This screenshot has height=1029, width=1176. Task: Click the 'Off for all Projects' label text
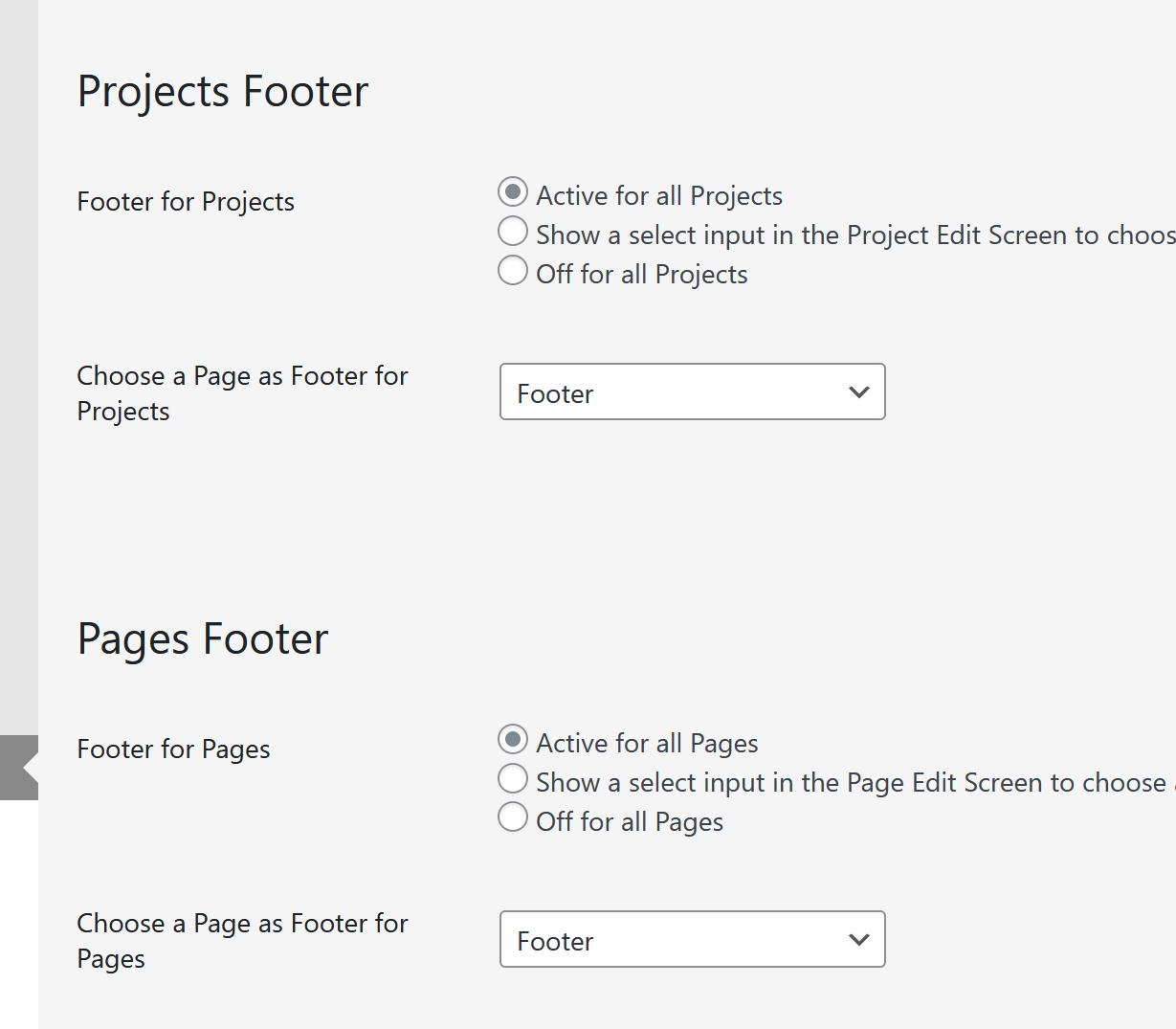[641, 275]
